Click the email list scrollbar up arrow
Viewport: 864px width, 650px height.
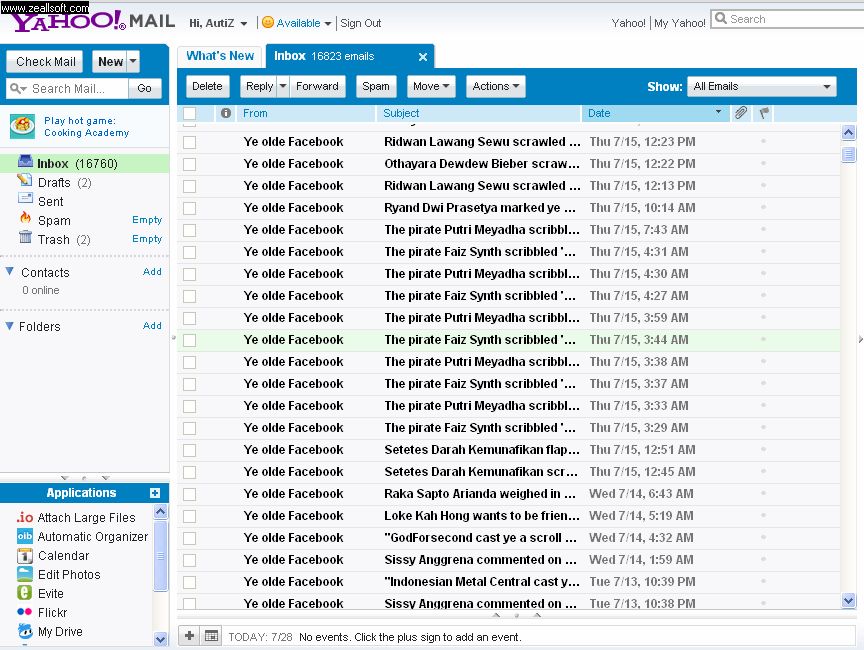(x=849, y=132)
